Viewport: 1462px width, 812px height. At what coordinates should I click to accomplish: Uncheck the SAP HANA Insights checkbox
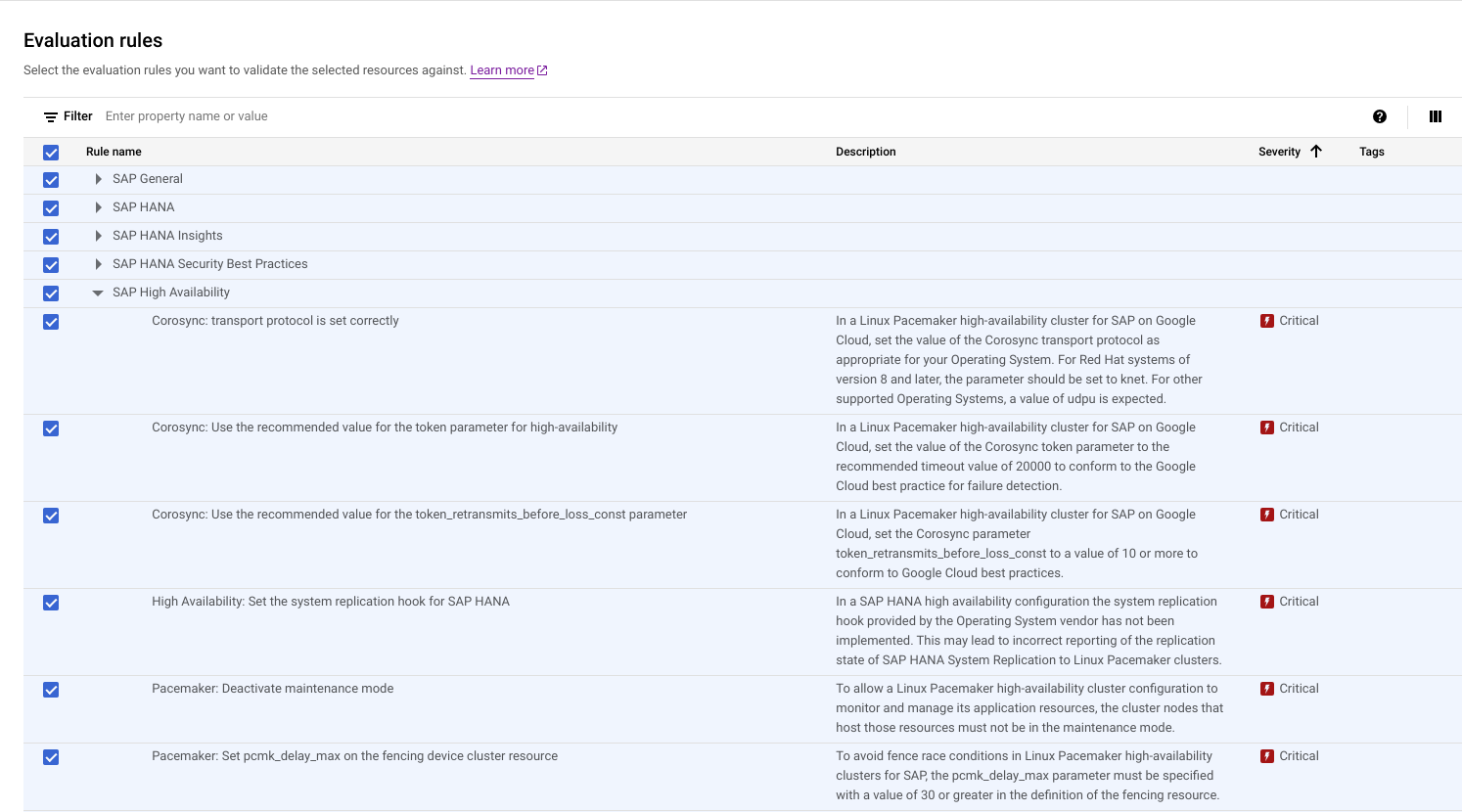(51, 237)
